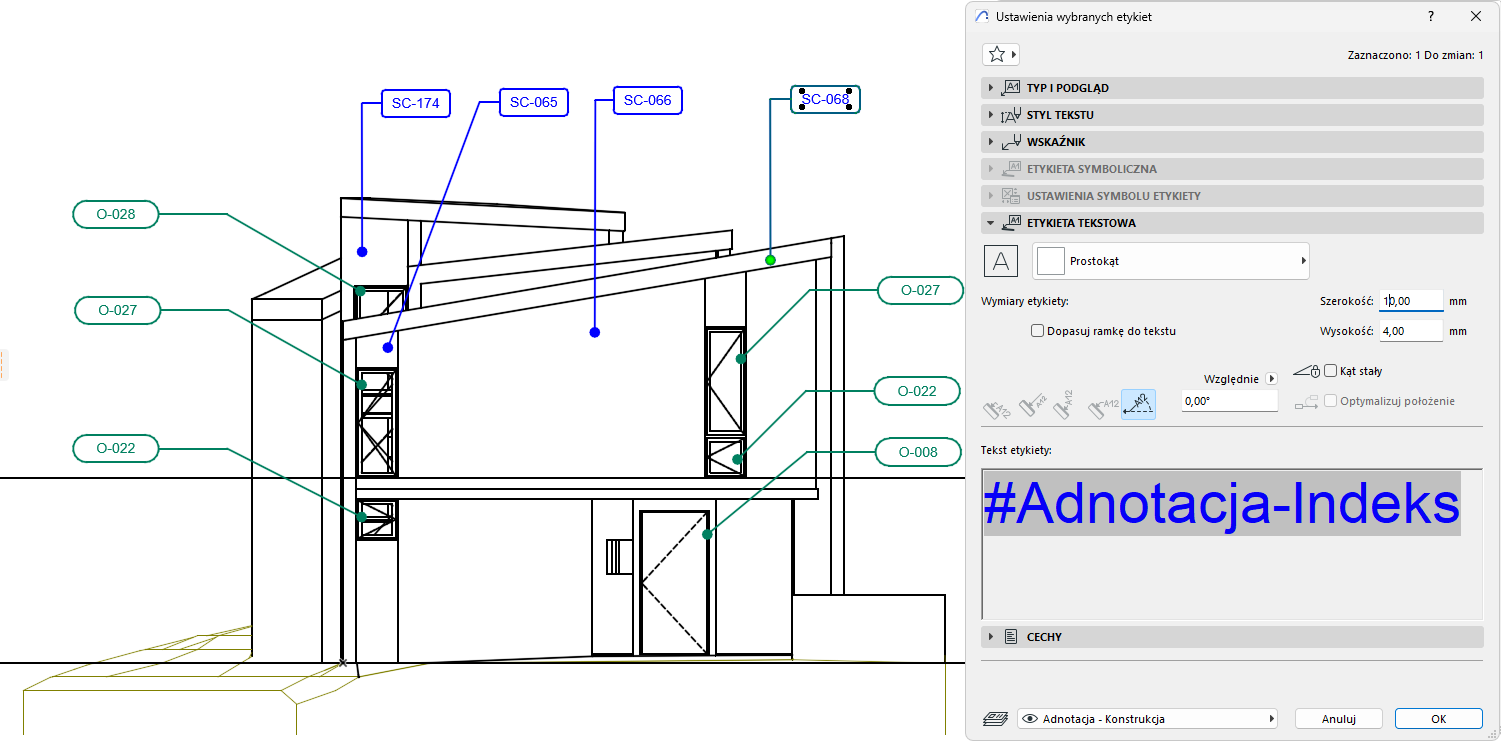Click the 'Wymiary etykiety:' label text
This screenshot has height=741, width=1501.
pos(1025,301)
